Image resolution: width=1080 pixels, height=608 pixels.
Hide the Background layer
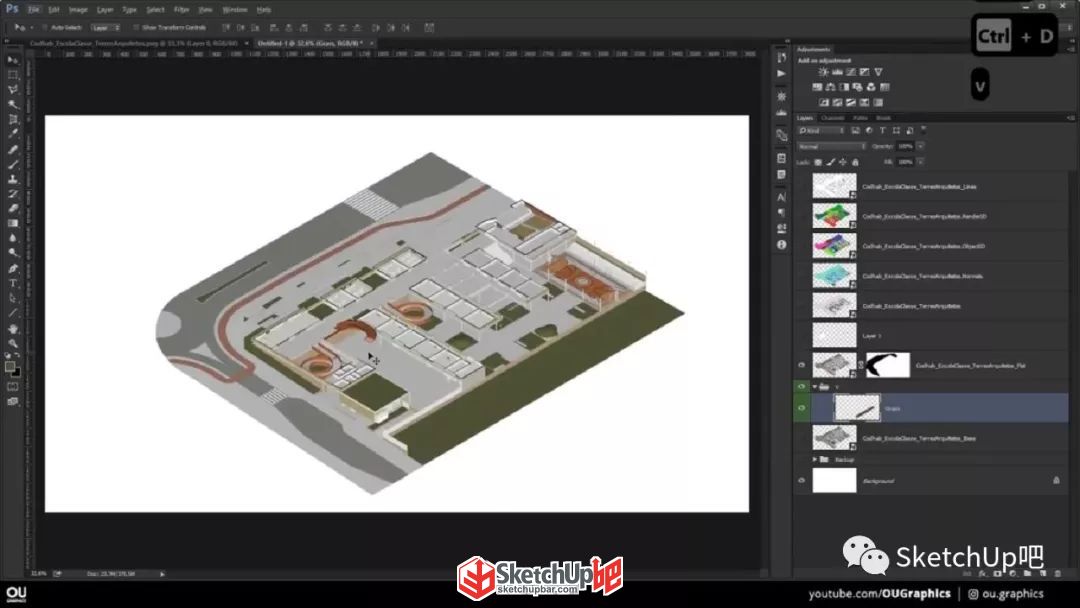click(x=801, y=481)
